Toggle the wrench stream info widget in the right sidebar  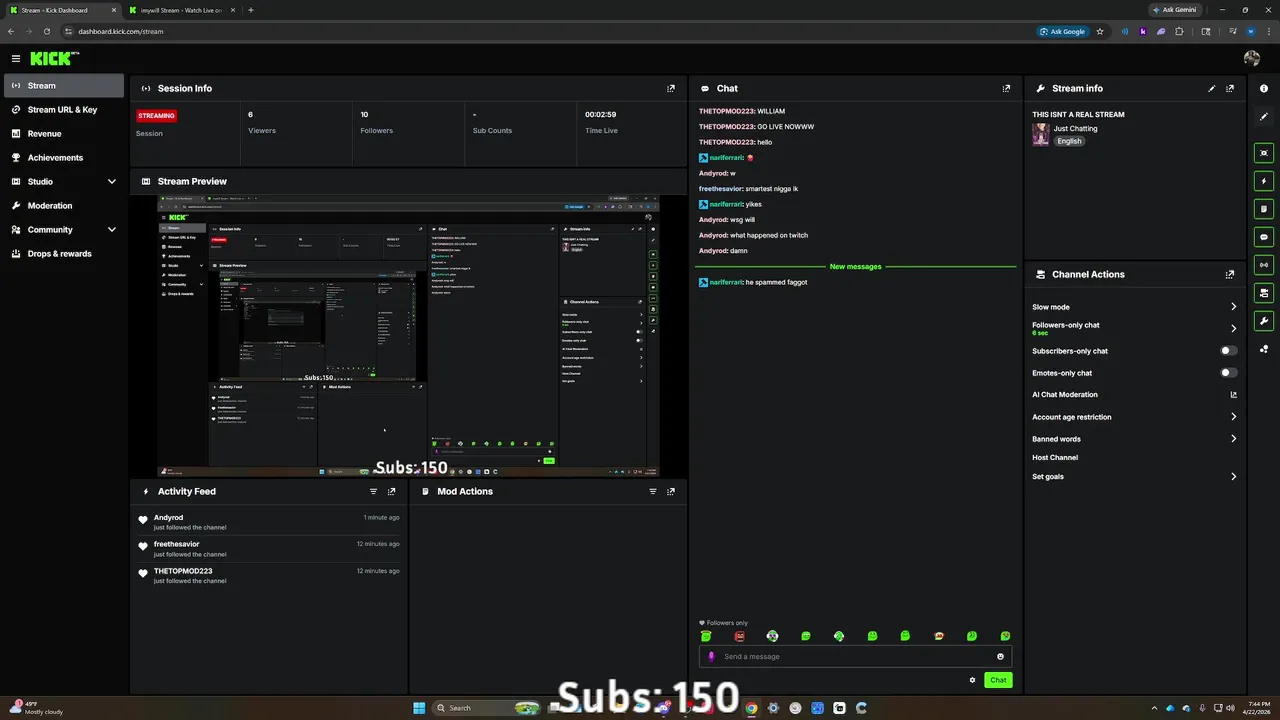pos(1264,321)
